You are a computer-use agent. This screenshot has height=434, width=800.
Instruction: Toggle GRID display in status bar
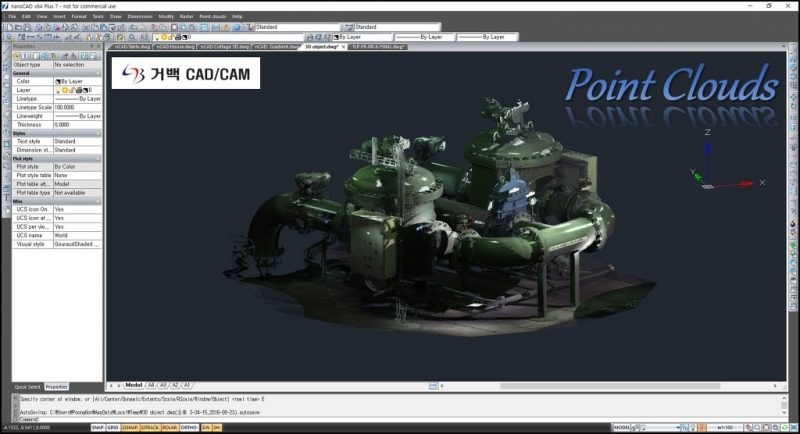pyautogui.click(x=115, y=427)
